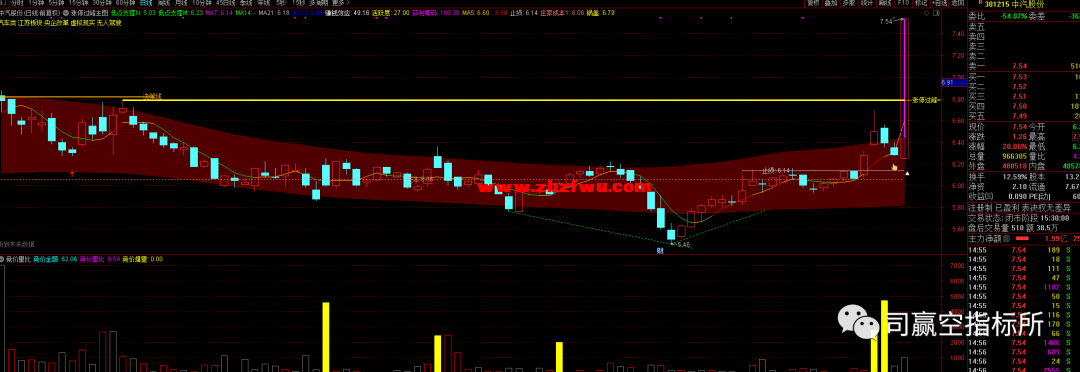This screenshot has width=1080, height=372.
Task: Click the red R marker beside 301215
Action: 981,2
